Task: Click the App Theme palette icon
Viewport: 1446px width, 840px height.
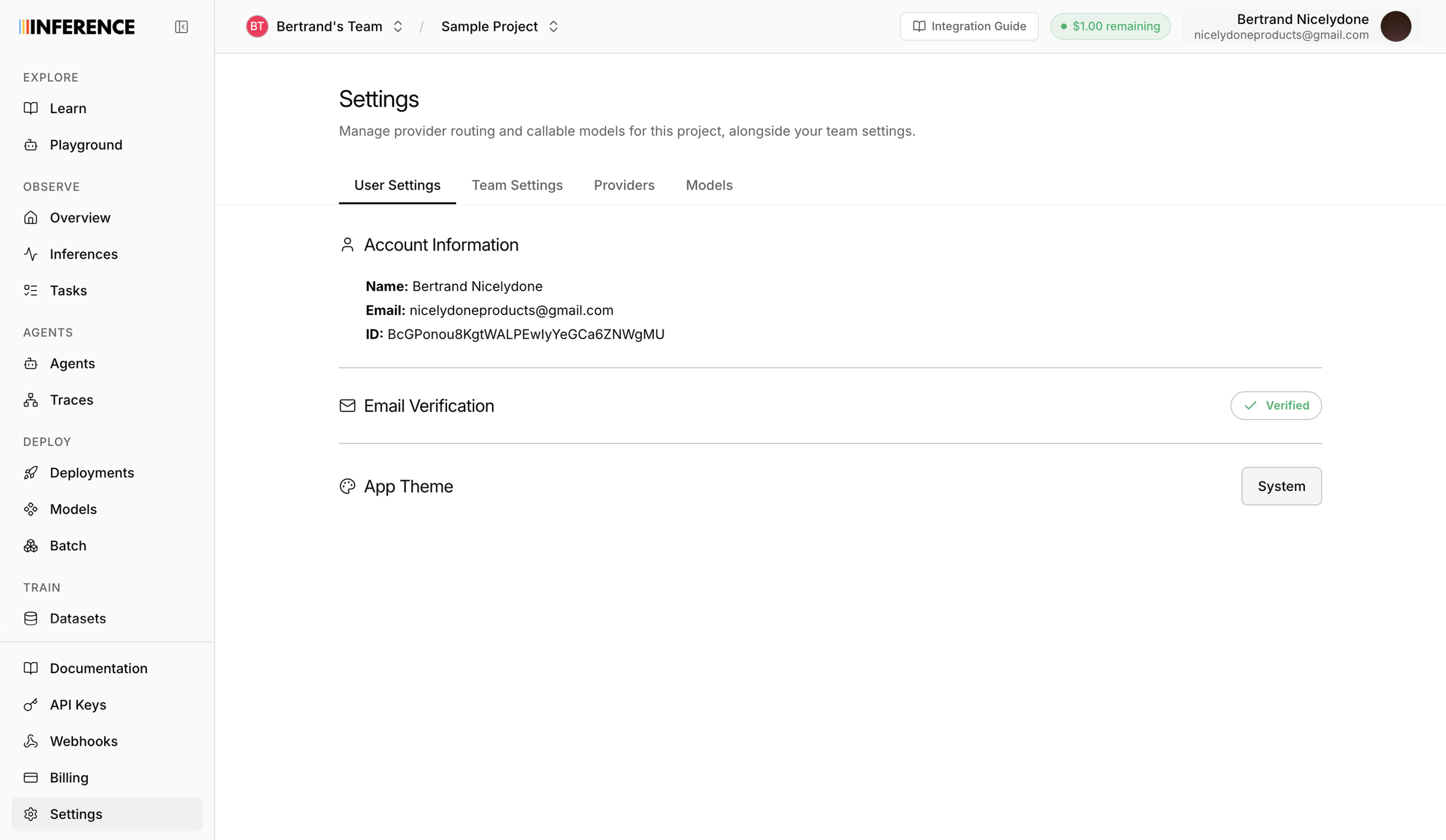Action: (347, 486)
